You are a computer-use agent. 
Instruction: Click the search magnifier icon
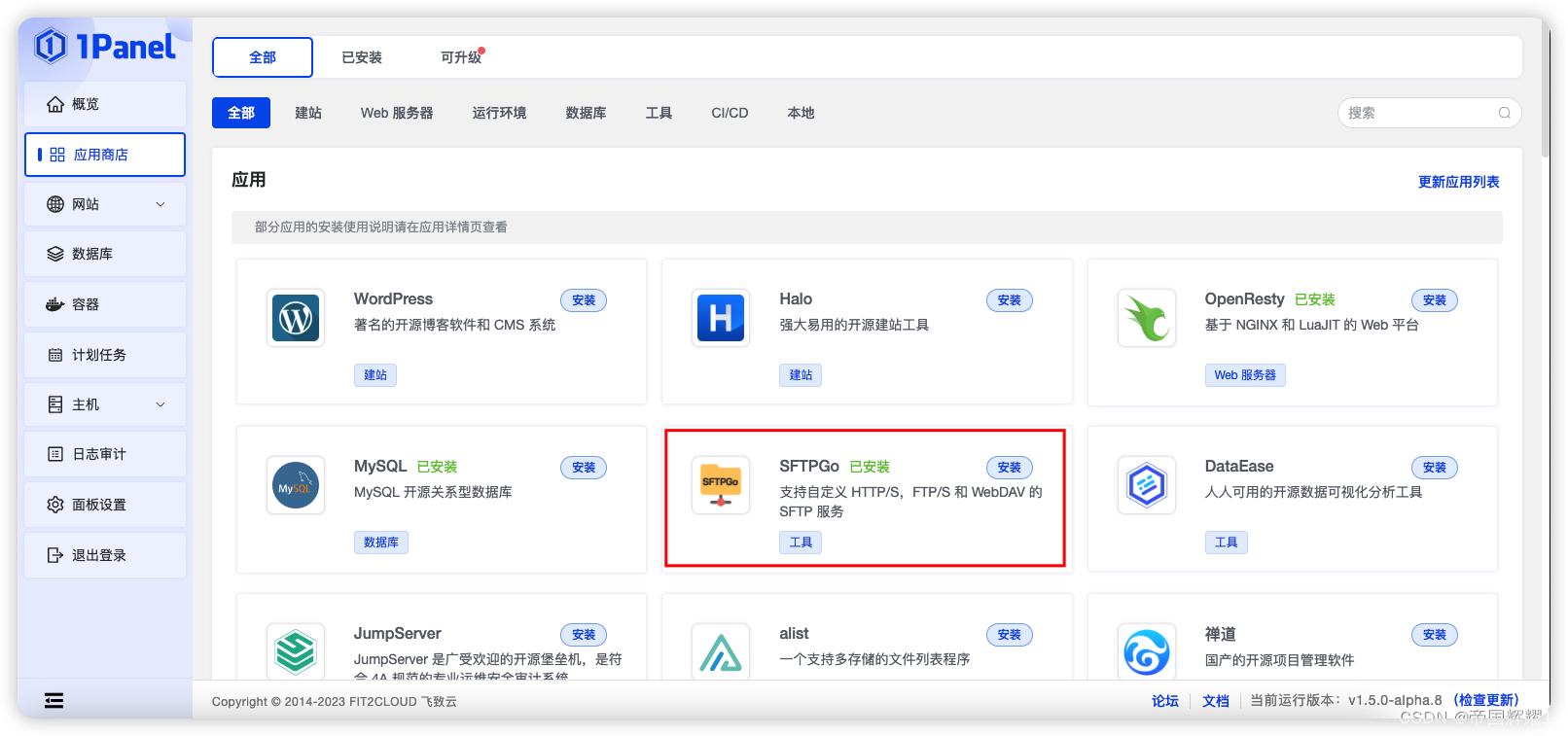1505,113
